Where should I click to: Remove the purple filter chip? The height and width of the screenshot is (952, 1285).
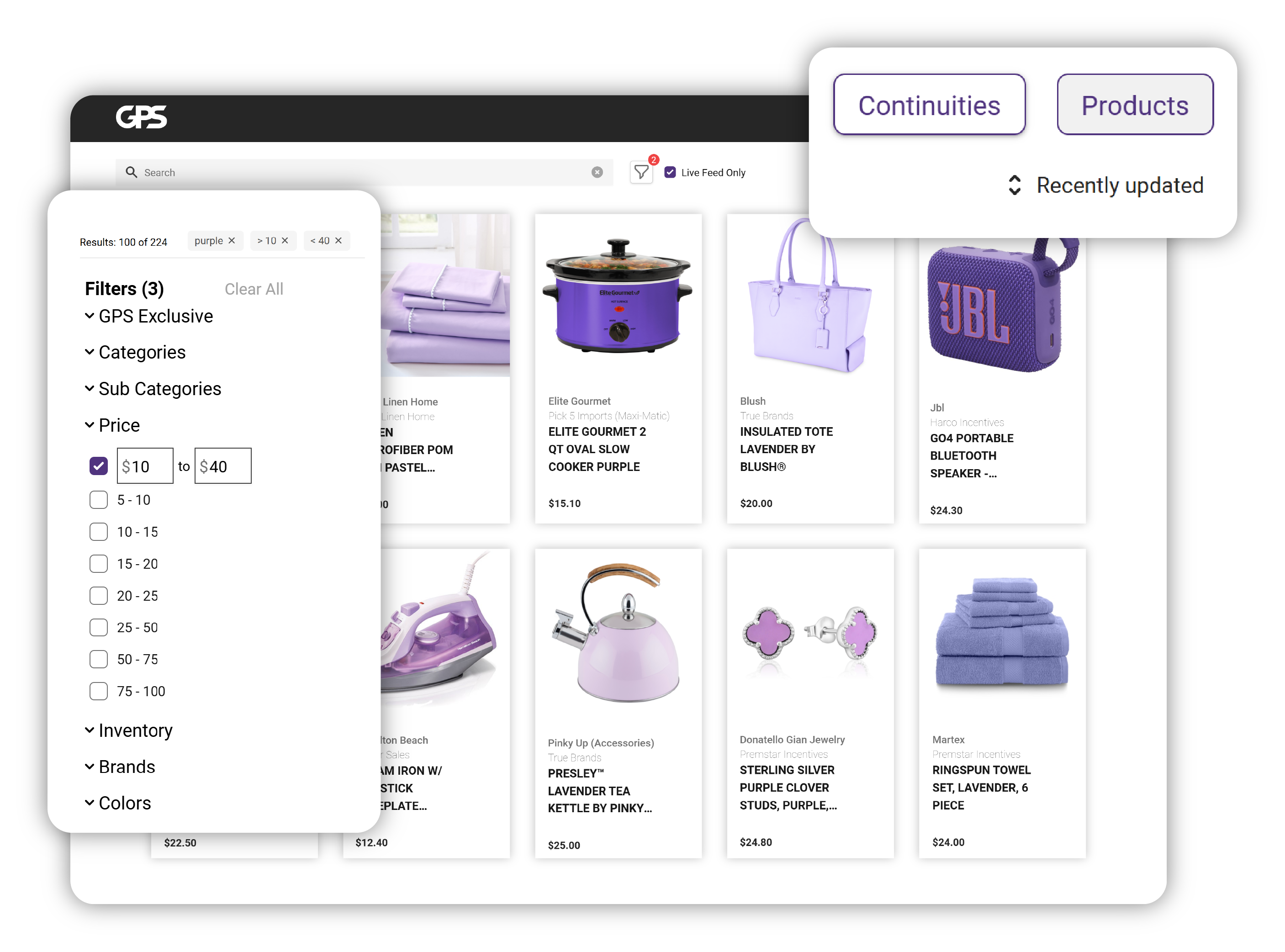232,241
